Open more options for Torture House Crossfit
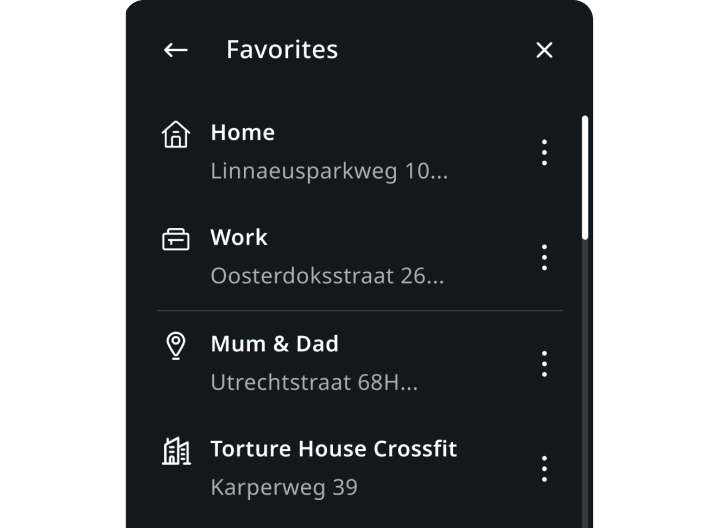This screenshot has width=716, height=528. [544, 468]
